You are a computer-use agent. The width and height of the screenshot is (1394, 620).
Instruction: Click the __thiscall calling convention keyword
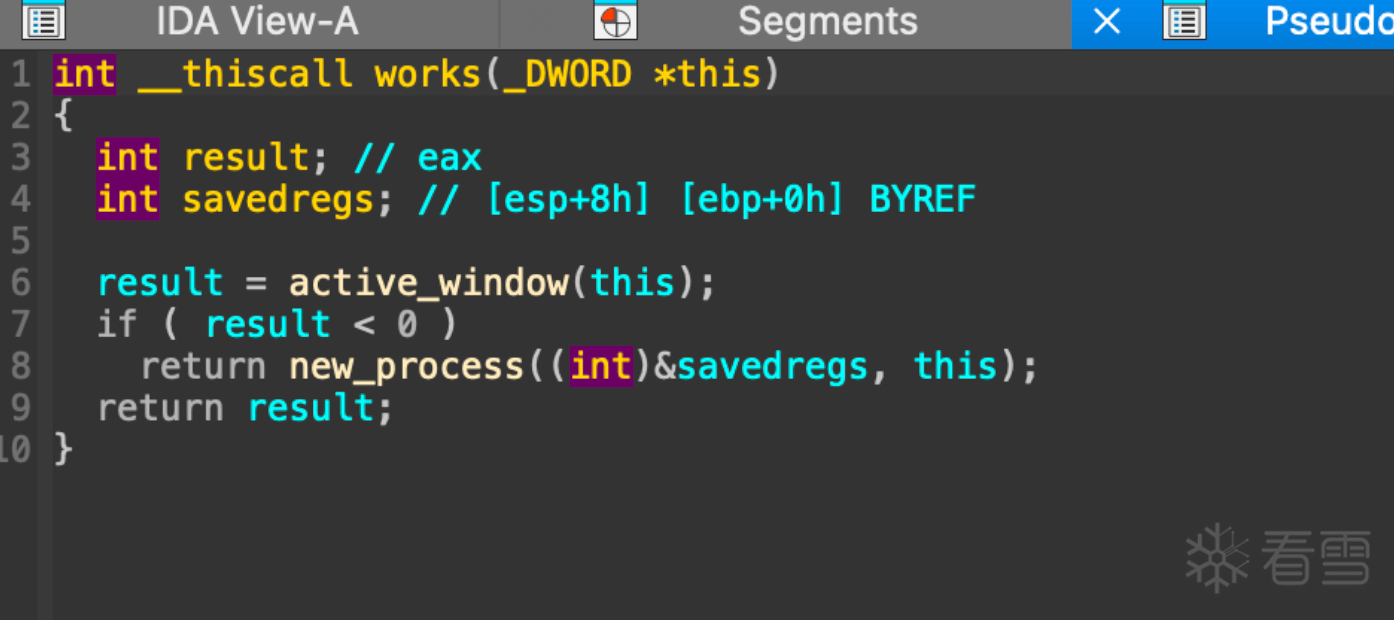pos(245,74)
